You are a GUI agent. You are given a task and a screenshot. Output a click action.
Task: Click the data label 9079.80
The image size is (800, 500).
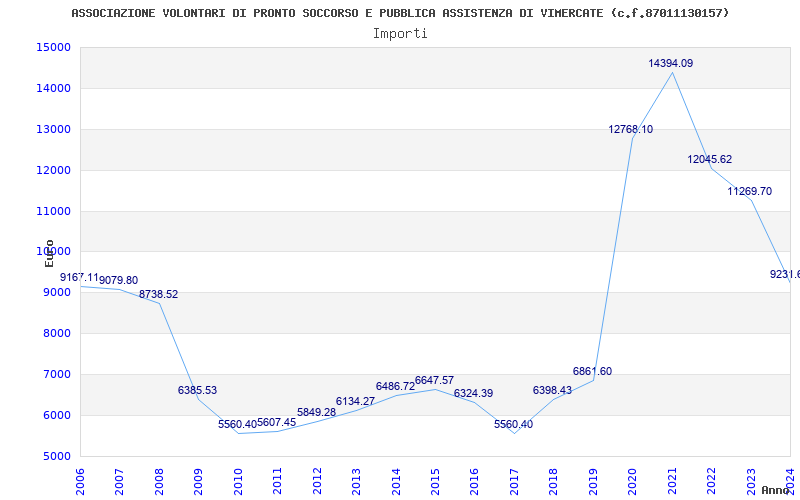pos(118,281)
